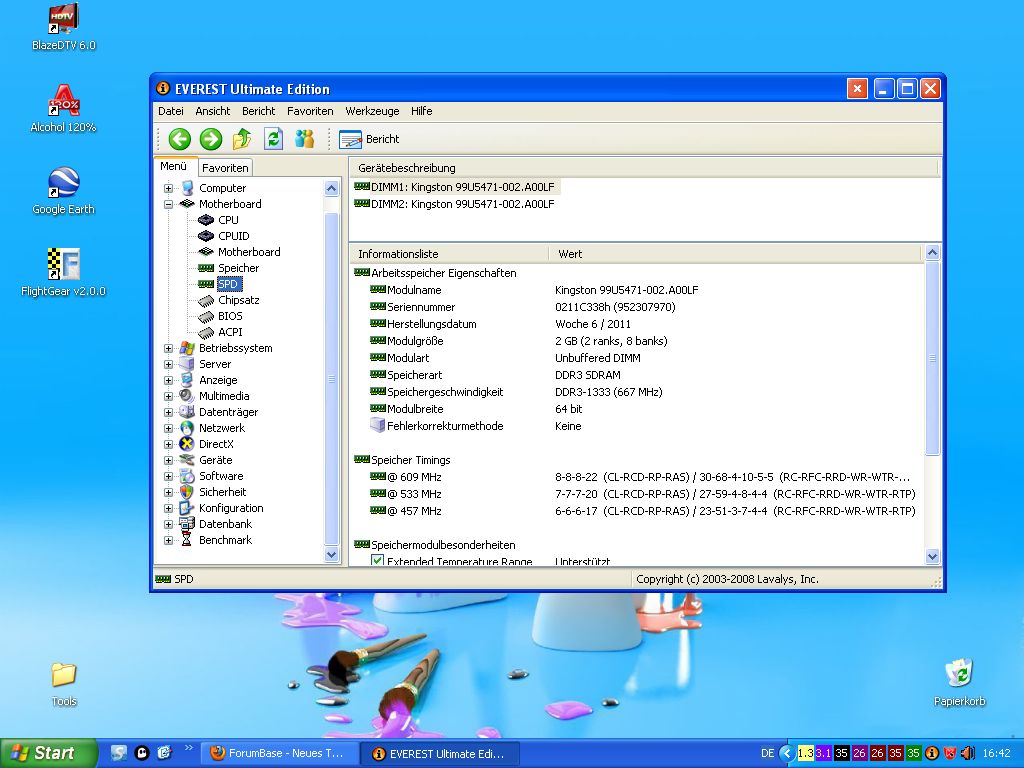Select the Motherboard sub-item under Motherboard

tap(249, 252)
